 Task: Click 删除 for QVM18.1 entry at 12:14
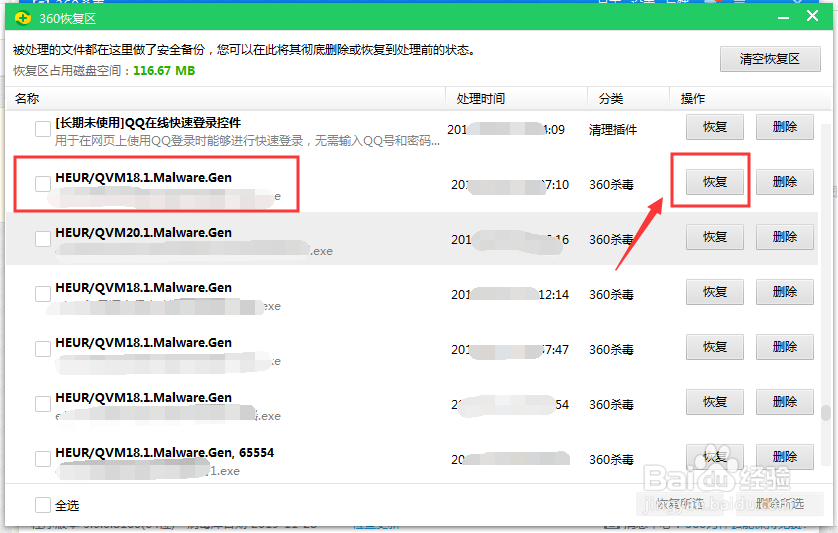click(x=785, y=292)
